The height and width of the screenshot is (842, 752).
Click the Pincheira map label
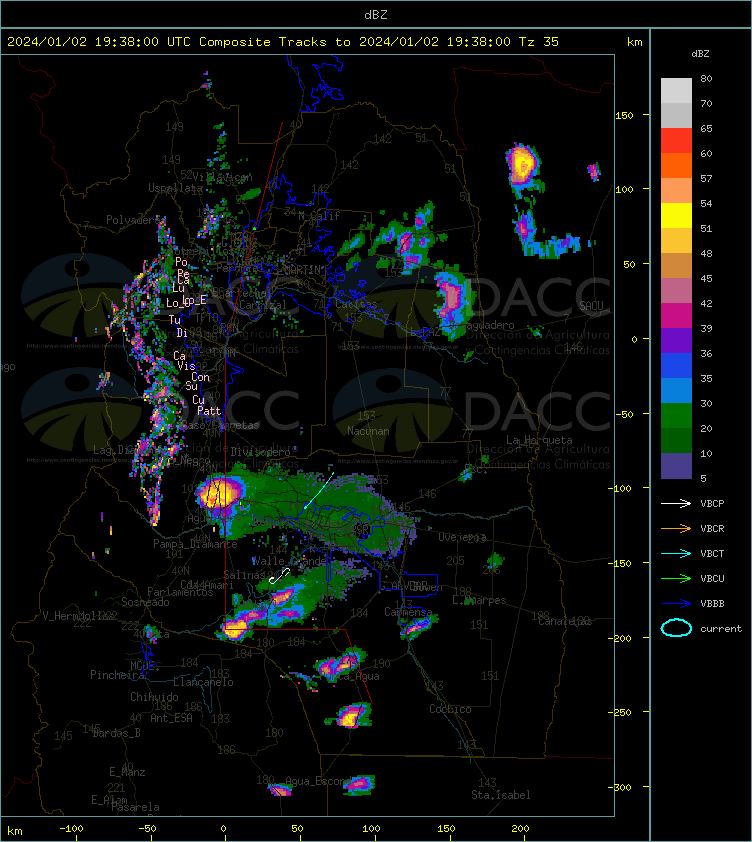117,674
